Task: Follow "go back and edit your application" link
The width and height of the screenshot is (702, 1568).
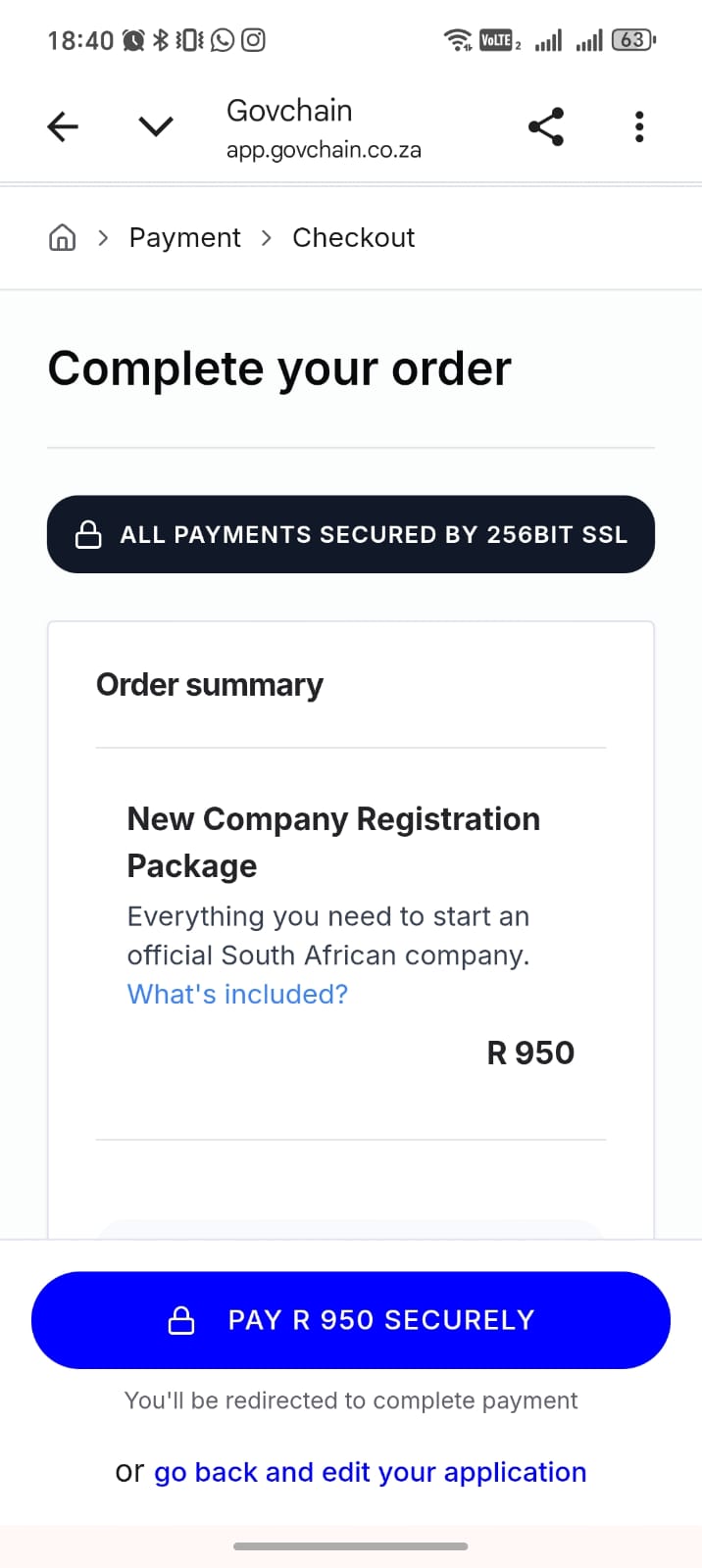Action: click(371, 1472)
